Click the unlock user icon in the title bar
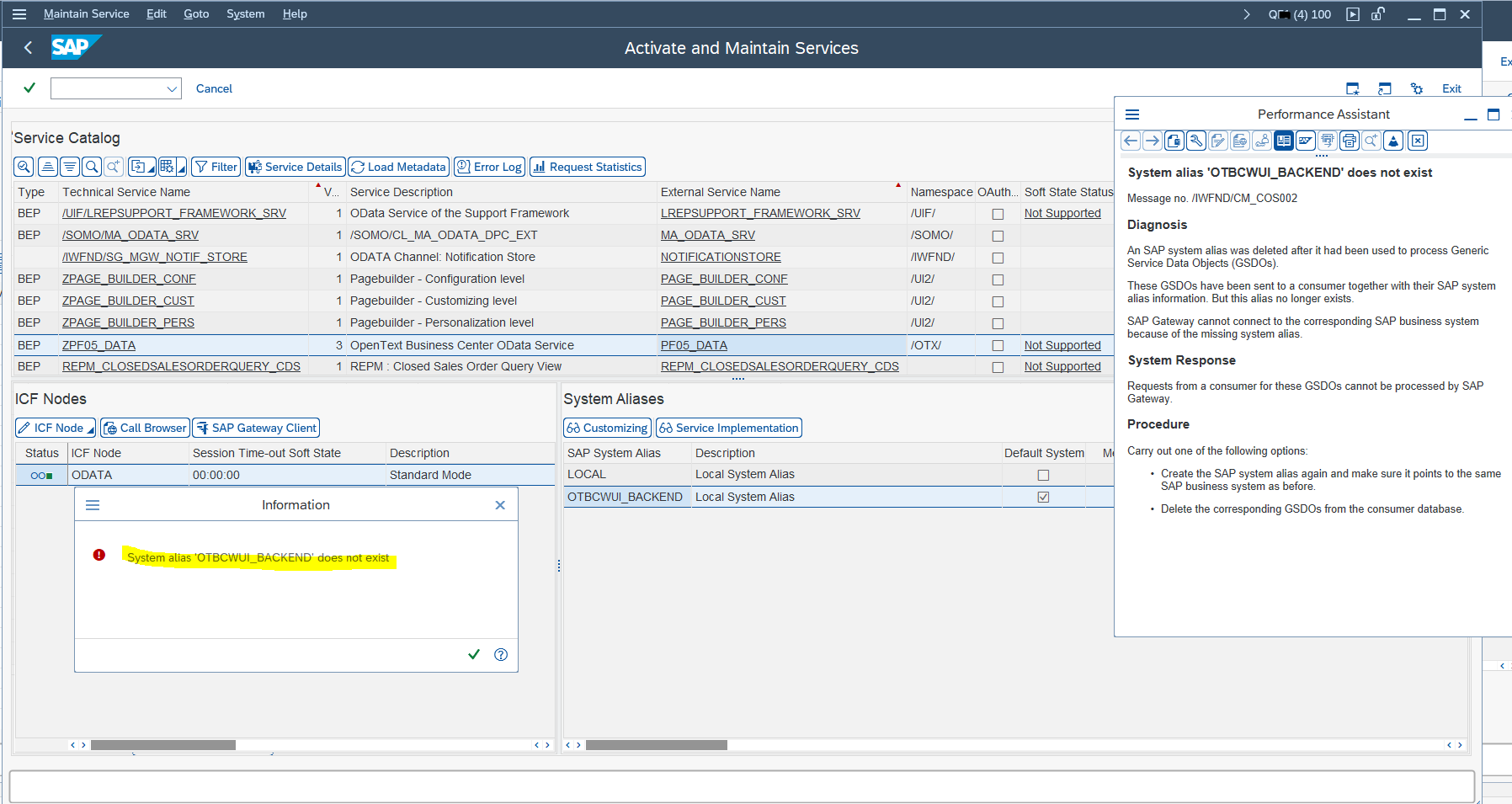 pos(1378,14)
